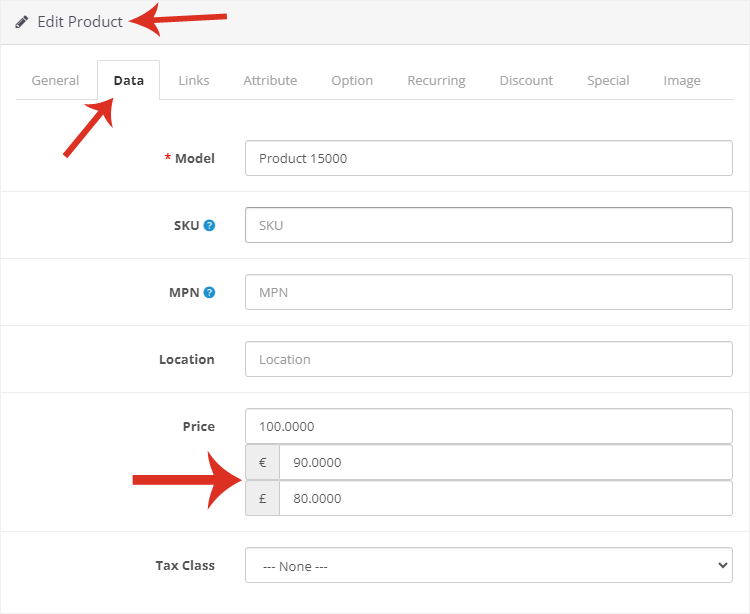Click the pound currency symbol addon
Viewport: 750px width, 614px height.
262,498
